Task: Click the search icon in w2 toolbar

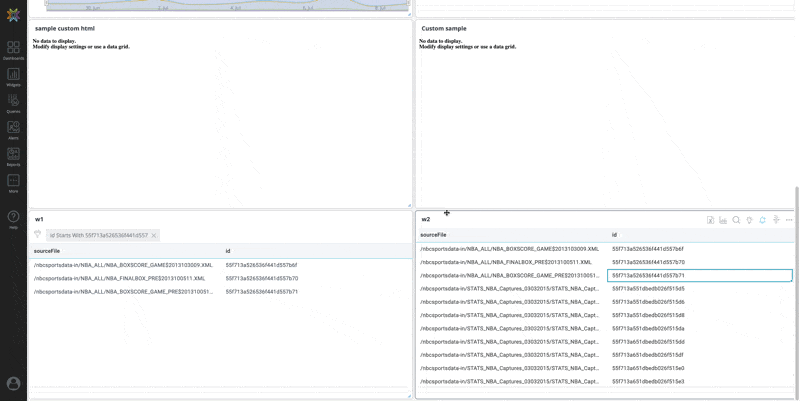Action: click(x=736, y=220)
